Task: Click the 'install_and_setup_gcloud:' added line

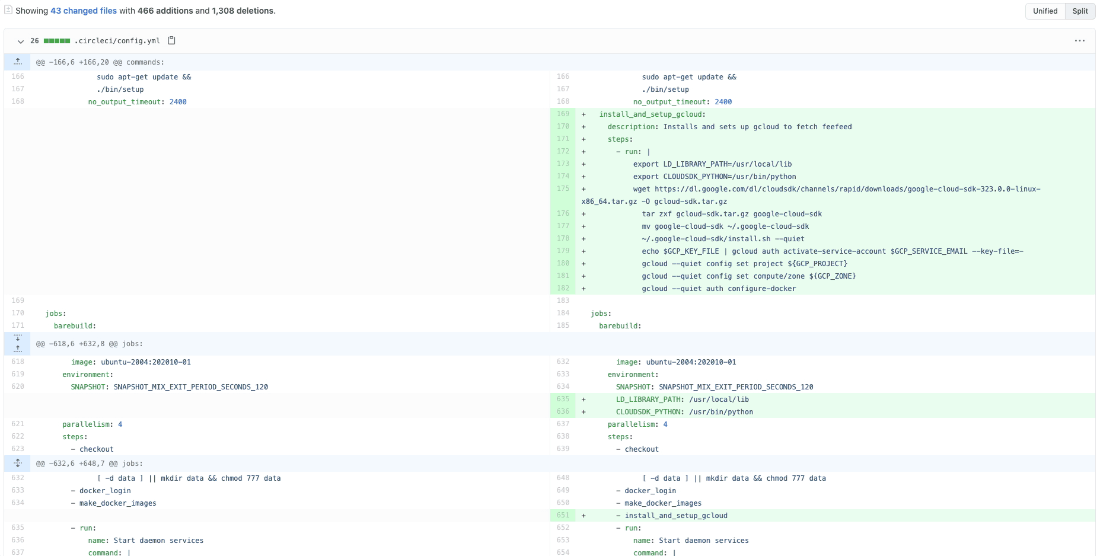Action: tap(652, 114)
